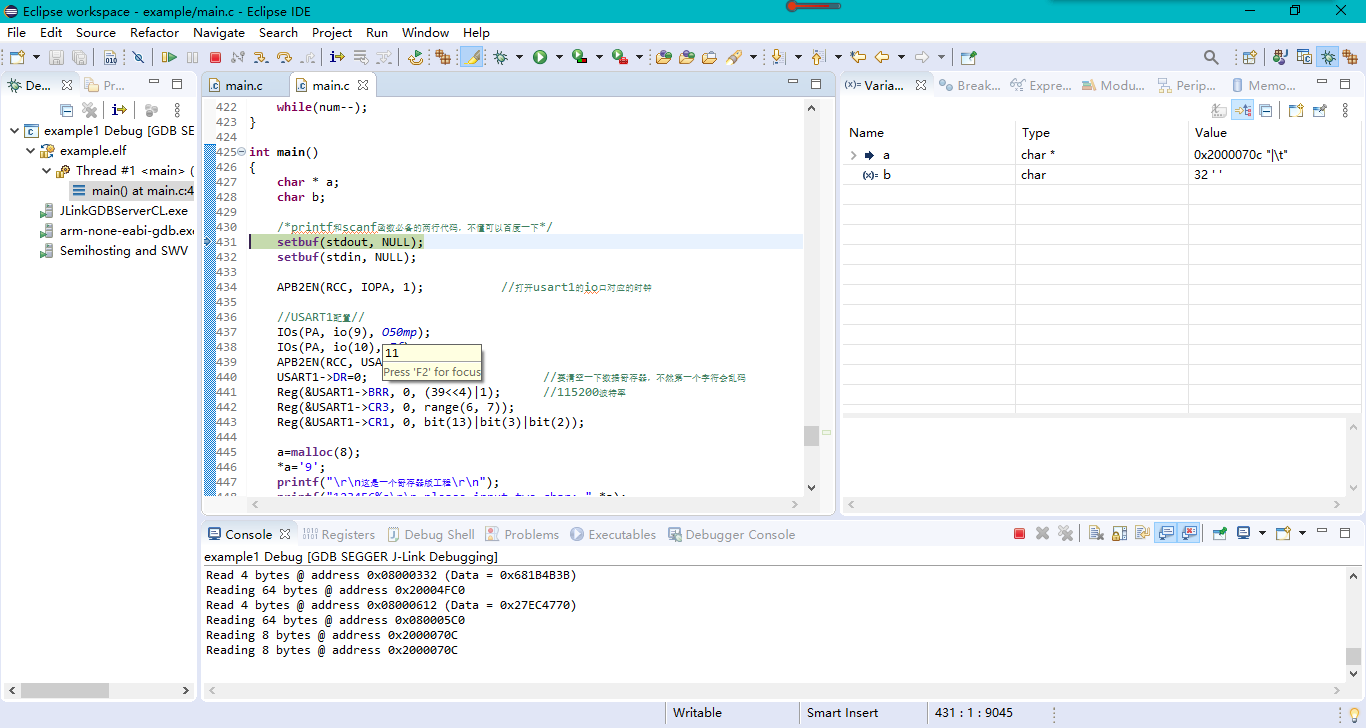Switch to the Debug perspective bug icon
The image size is (1366, 728).
(1328, 57)
